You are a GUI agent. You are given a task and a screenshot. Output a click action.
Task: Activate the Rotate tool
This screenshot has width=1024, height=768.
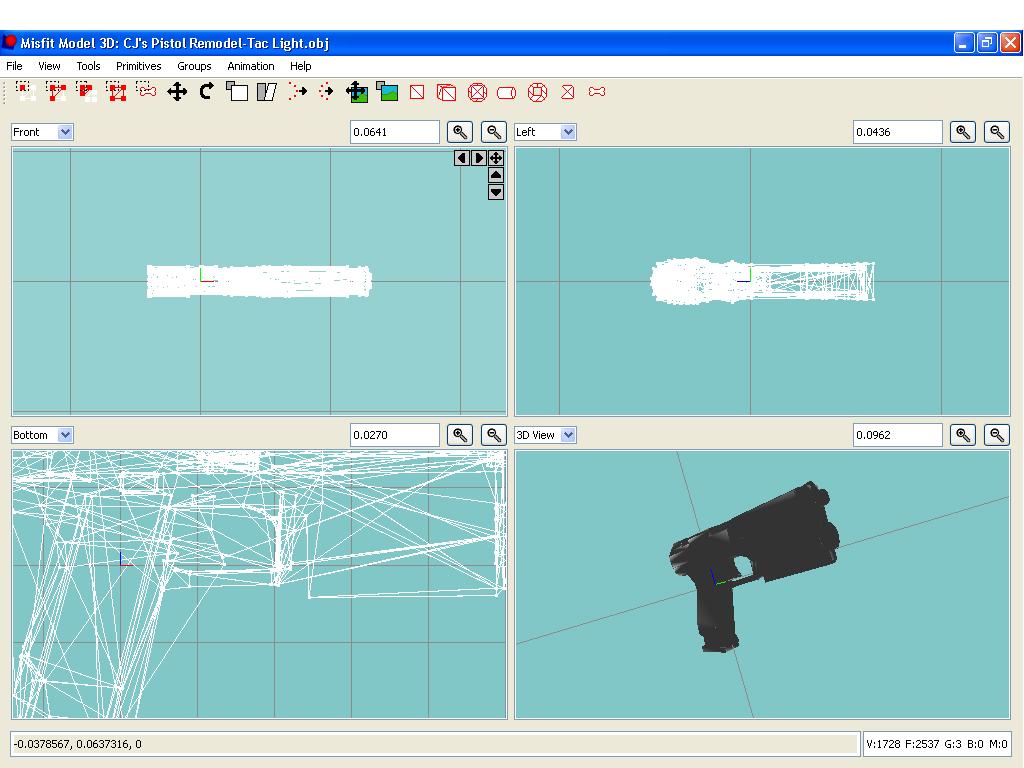click(x=207, y=92)
